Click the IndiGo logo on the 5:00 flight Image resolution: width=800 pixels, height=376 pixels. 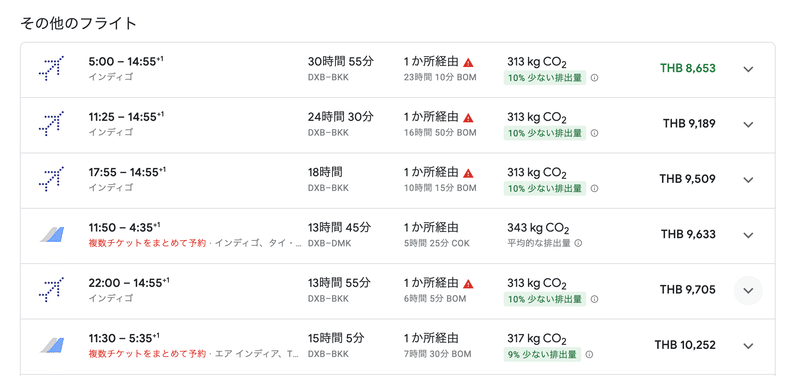tap(51, 68)
